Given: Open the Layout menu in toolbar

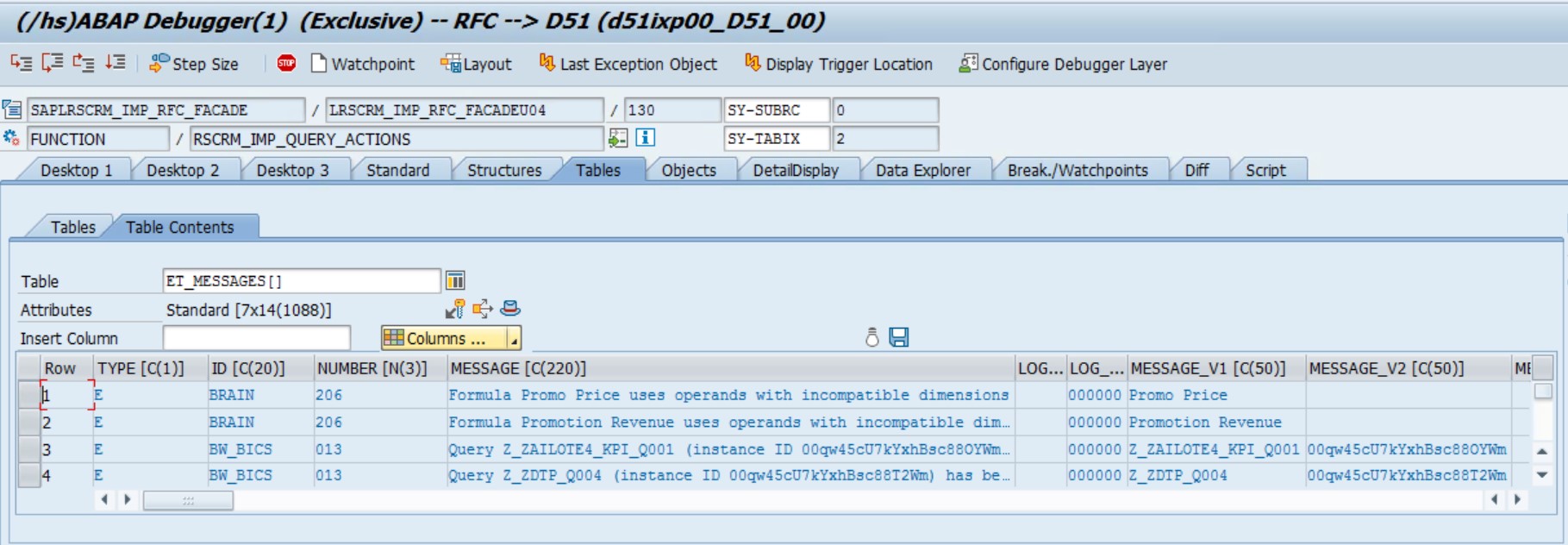Looking at the screenshot, I should pyautogui.click(x=476, y=64).
